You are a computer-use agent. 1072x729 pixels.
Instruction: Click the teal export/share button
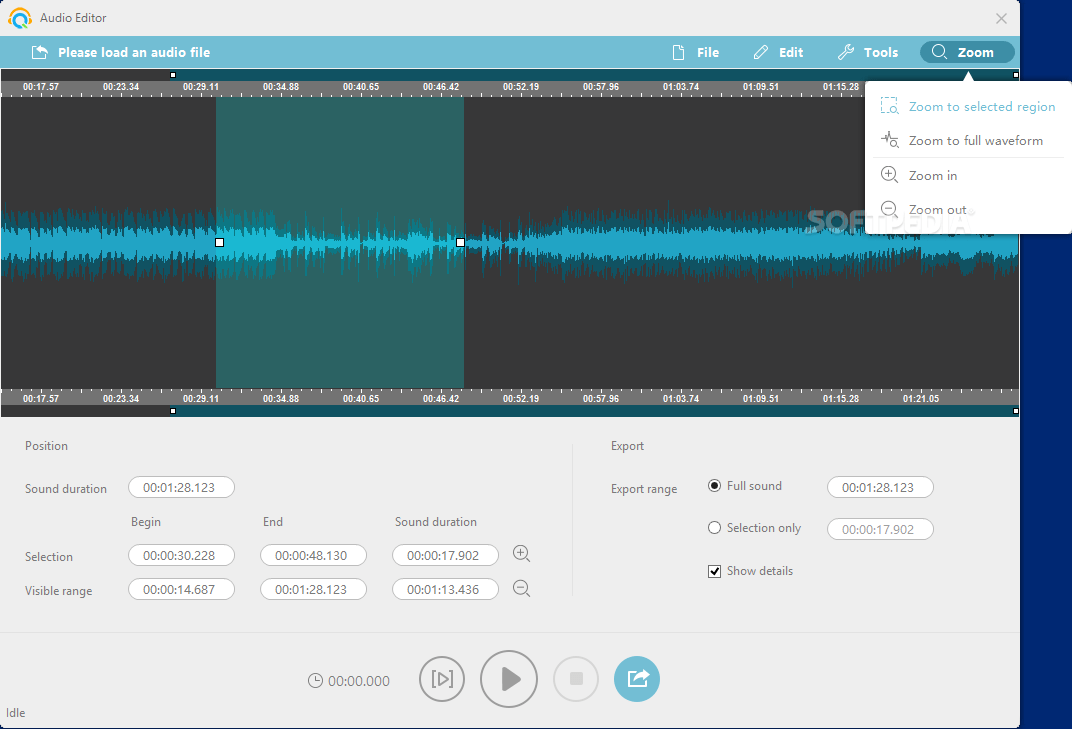[x=637, y=679]
